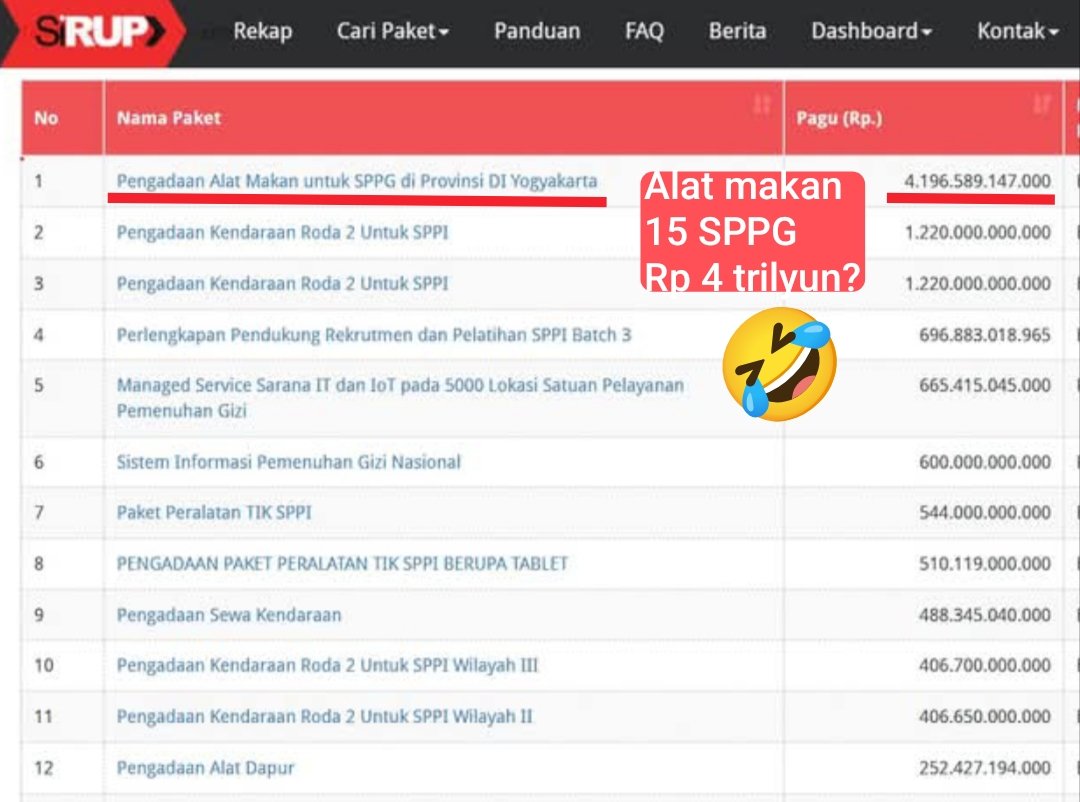The height and width of the screenshot is (802, 1080).
Task: Click the Nama Paket column header
Action: pos(444,118)
